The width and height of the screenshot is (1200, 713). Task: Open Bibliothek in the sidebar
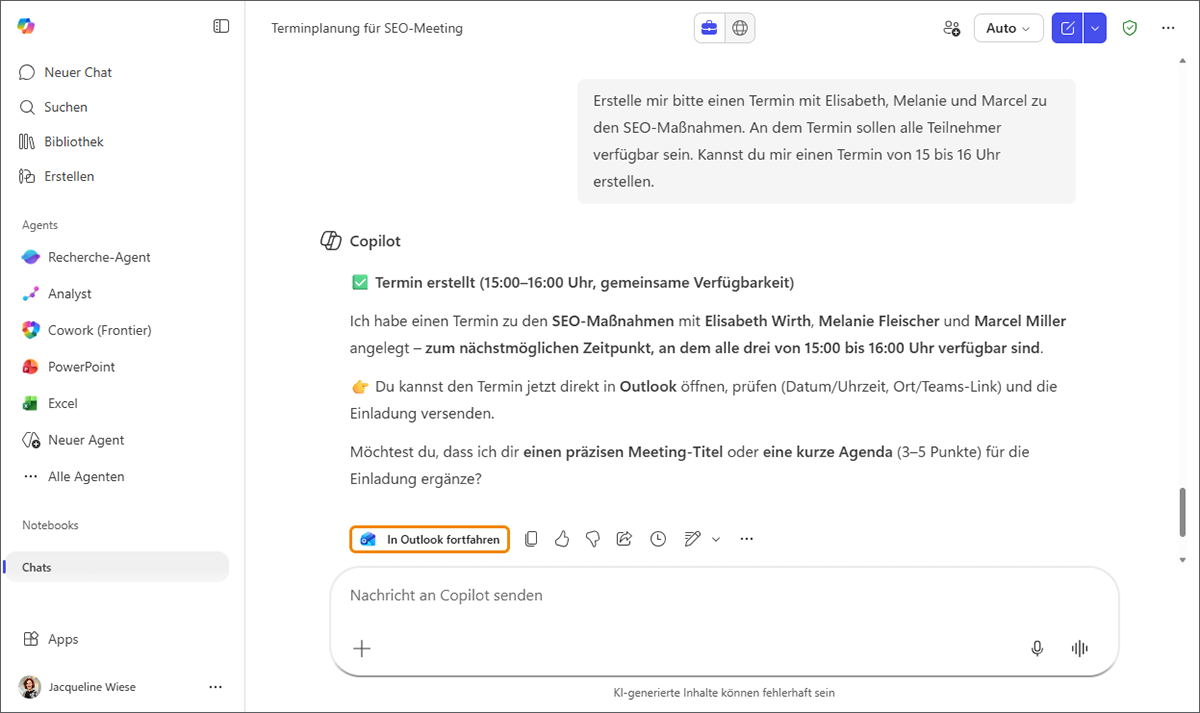click(x=73, y=142)
